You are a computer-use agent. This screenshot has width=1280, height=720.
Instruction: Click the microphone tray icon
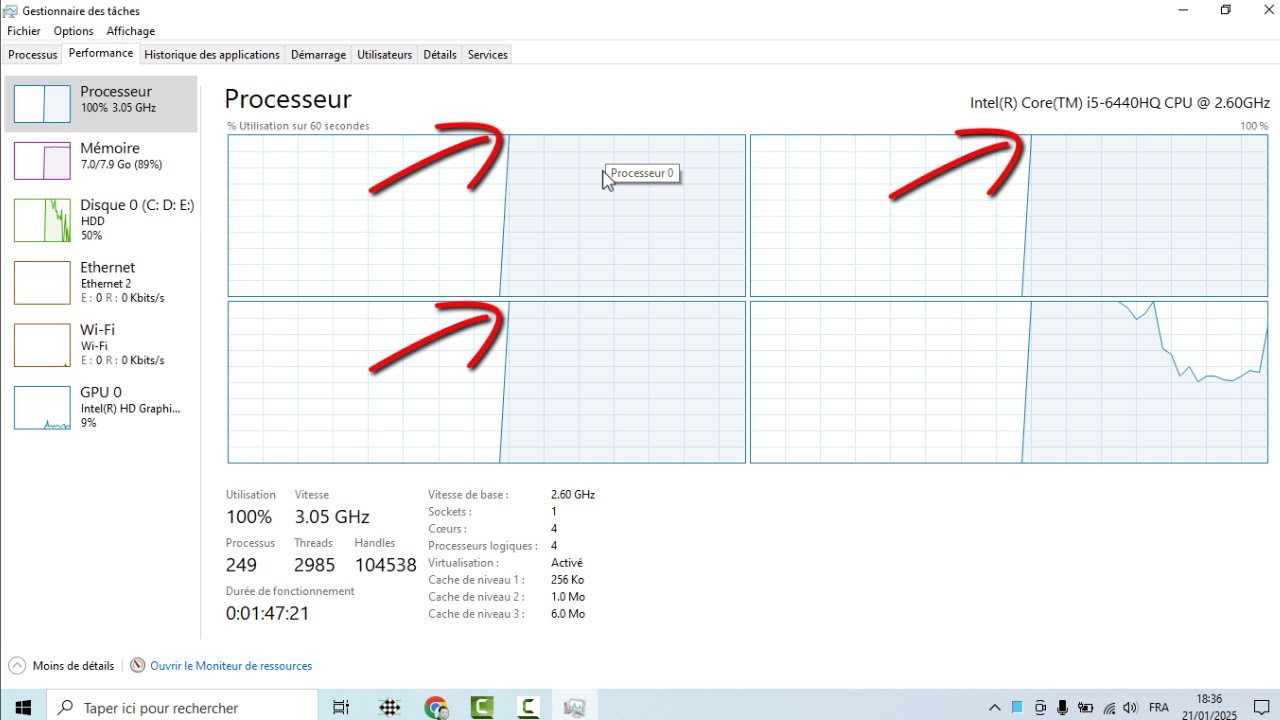1063,708
